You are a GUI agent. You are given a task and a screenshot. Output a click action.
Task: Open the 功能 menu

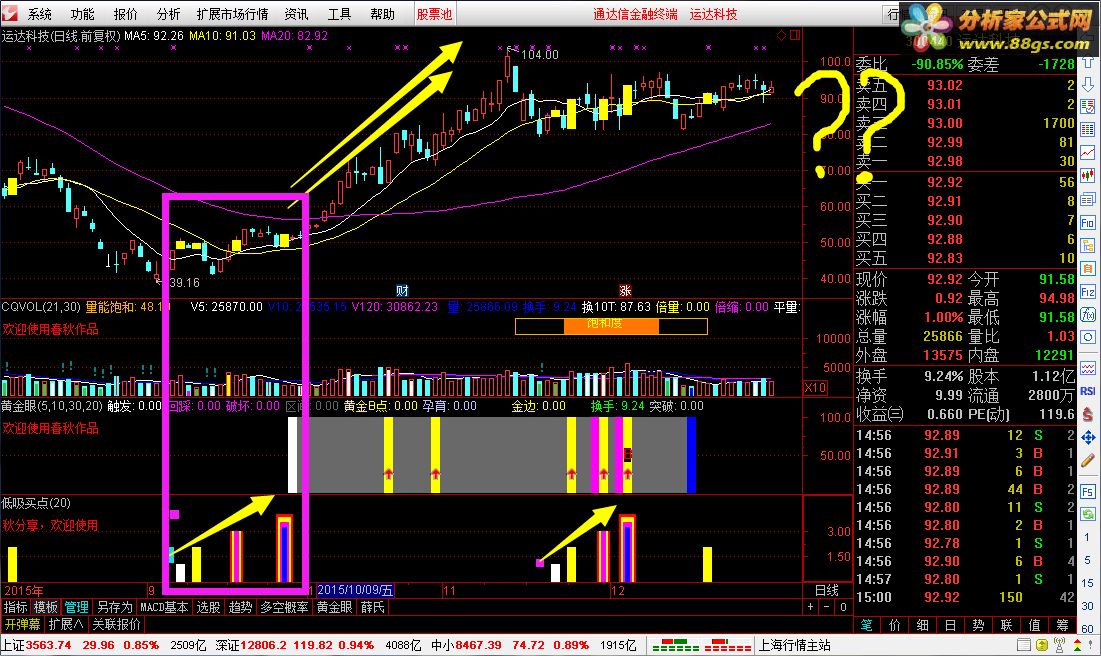82,14
